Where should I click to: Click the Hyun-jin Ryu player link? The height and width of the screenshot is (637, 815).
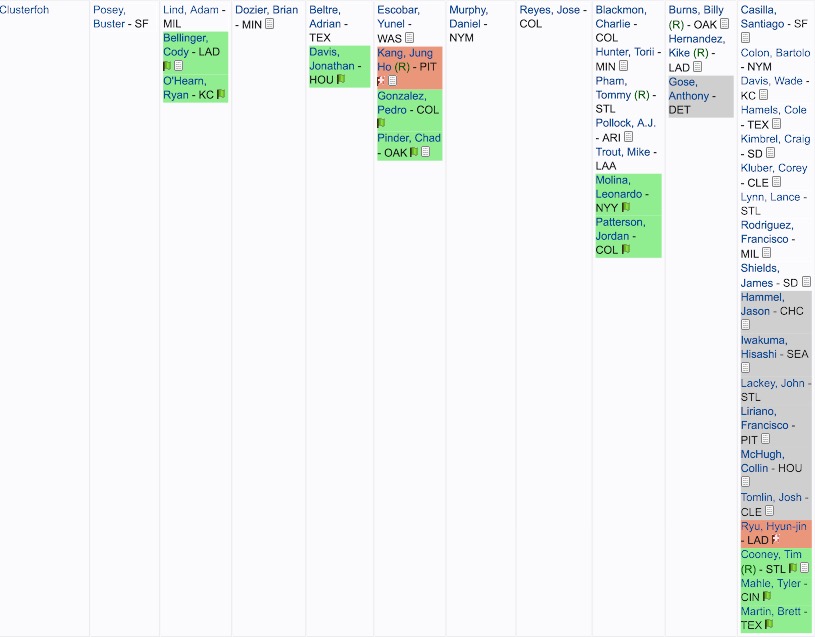(x=773, y=526)
